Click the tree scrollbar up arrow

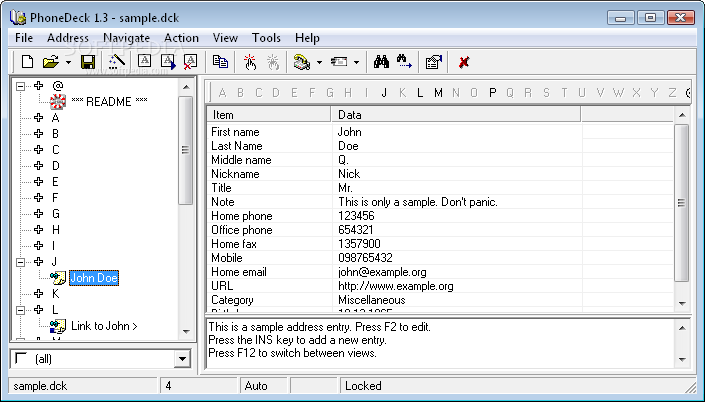point(186,87)
